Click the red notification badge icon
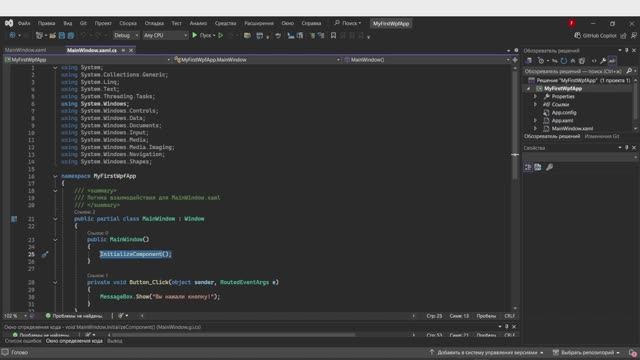Screen dimensions: 640x360 click(571, 23)
